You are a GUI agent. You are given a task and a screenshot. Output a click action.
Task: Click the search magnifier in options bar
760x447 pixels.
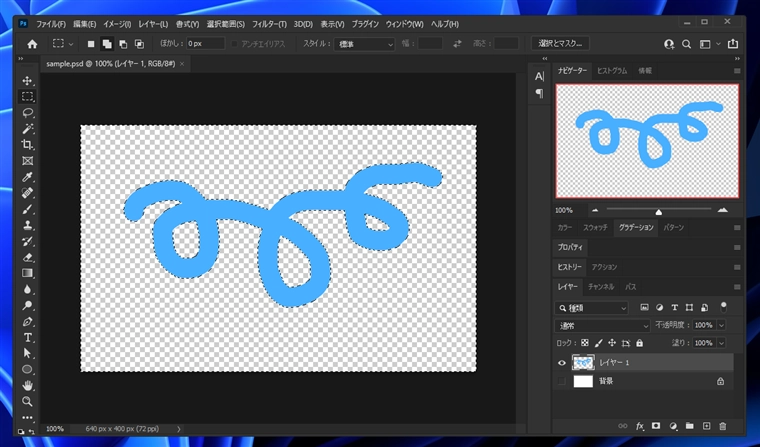tap(686, 44)
